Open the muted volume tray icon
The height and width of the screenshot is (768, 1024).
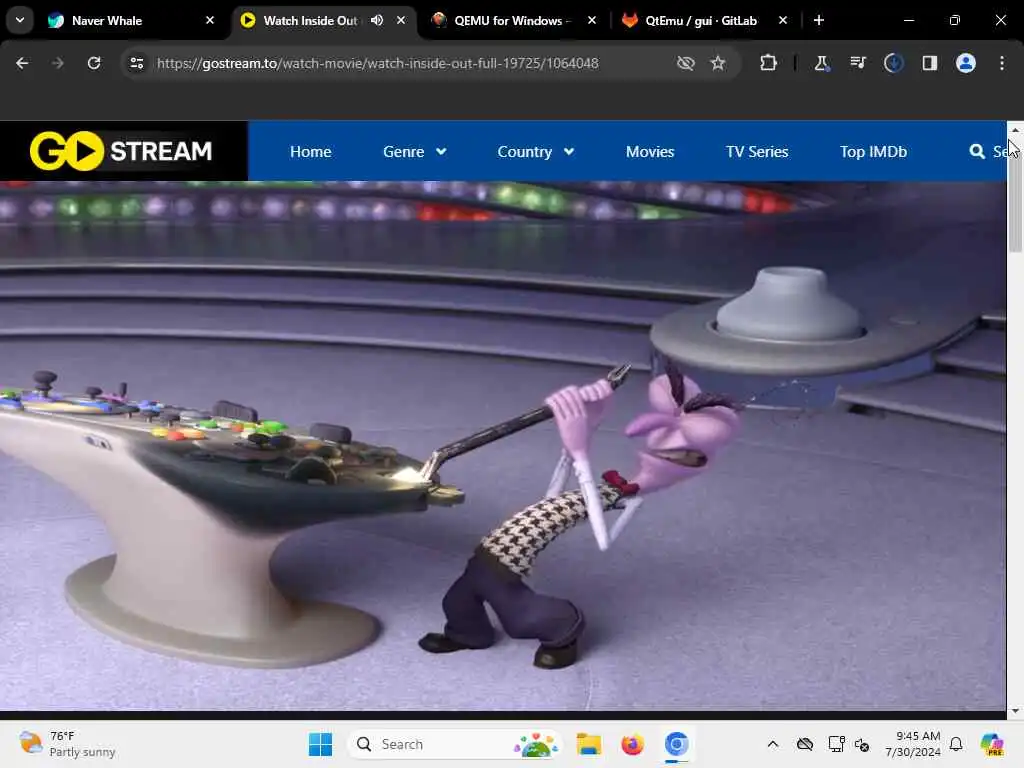click(862, 744)
